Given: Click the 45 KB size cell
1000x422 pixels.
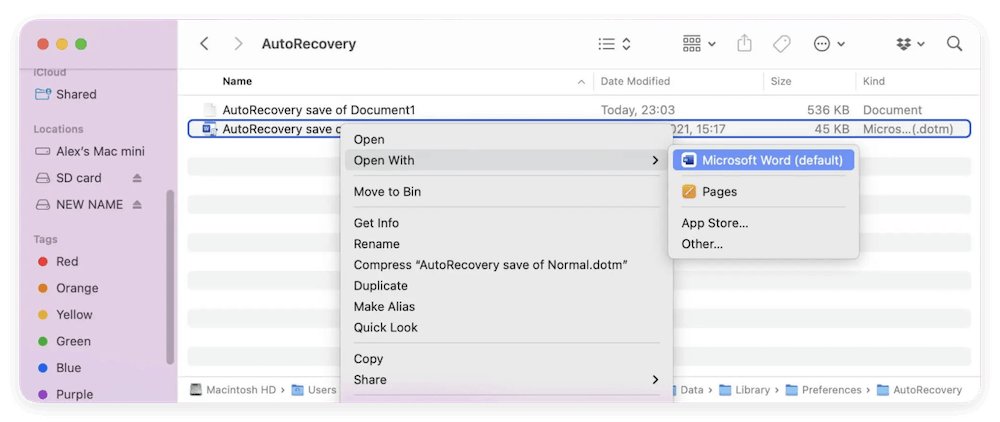Looking at the screenshot, I should pos(832,129).
